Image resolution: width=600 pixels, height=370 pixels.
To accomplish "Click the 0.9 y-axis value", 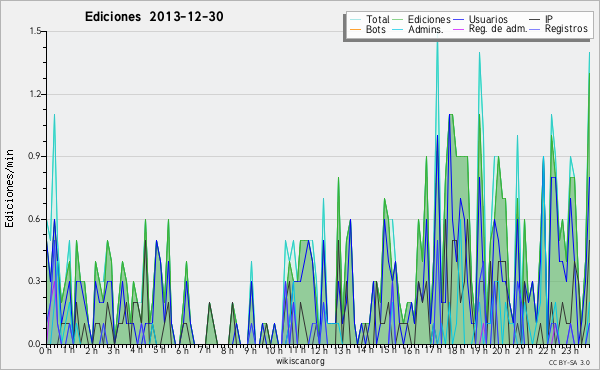I will click(35, 156).
